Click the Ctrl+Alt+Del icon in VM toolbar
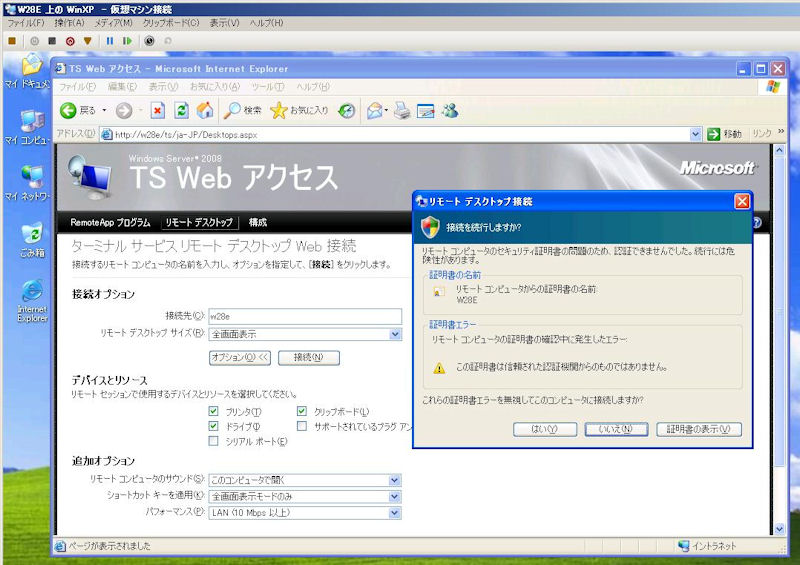 point(12,41)
